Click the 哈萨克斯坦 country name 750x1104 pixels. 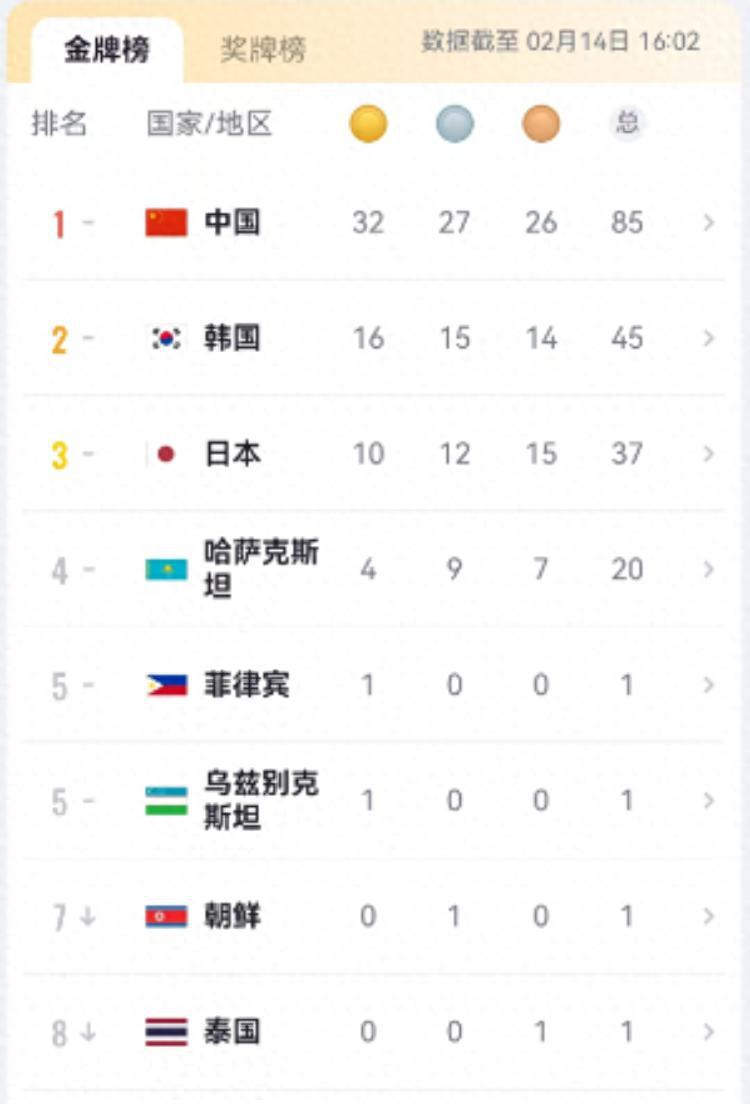click(261, 569)
